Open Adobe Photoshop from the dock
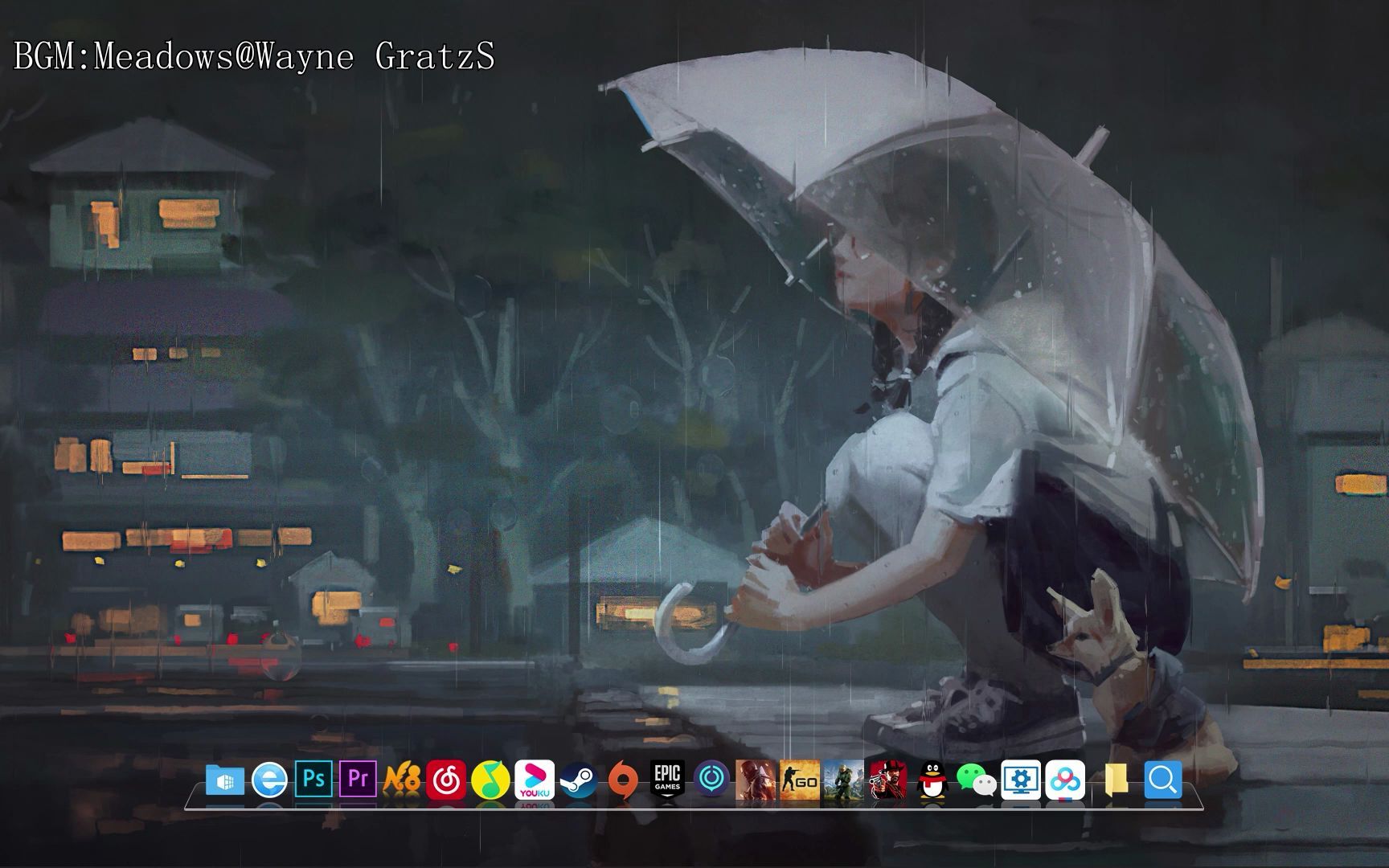Screen dimensions: 1389x868 tap(313, 780)
